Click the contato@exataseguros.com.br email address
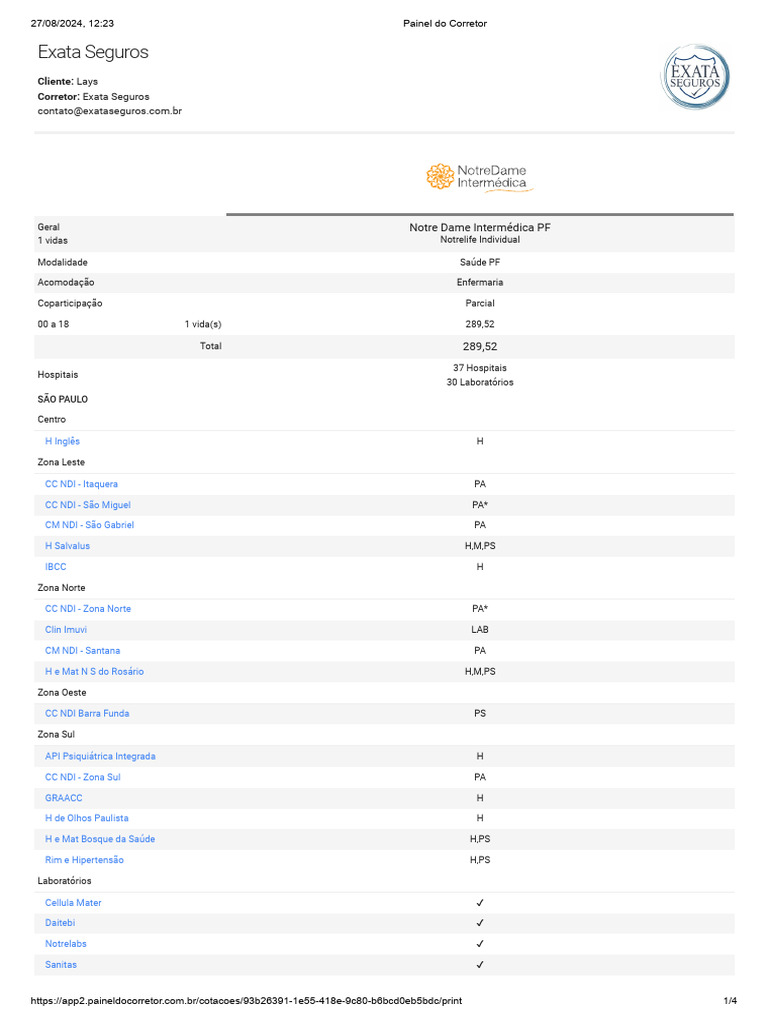Image resolution: width=768 pixels, height=1024 pixels. click(110, 111)
